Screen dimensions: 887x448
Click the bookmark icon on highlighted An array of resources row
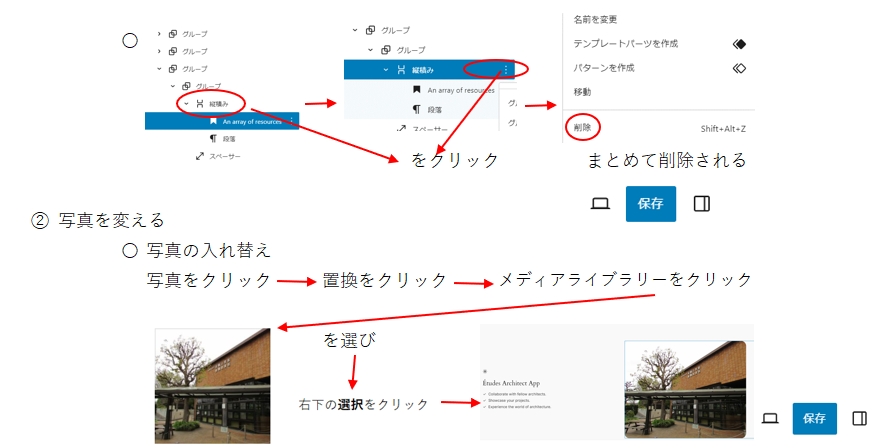pyautogui.click(x=213, y=121)
